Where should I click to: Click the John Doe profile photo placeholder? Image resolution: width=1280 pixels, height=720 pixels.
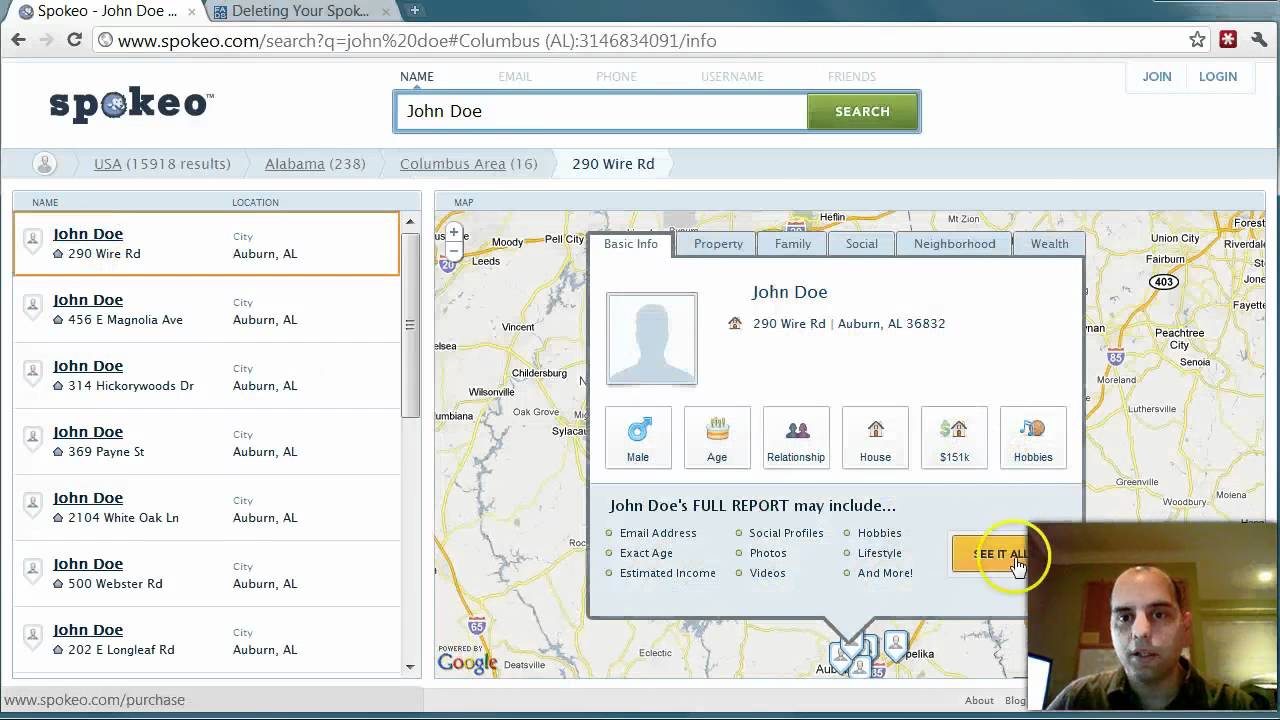(652, 338)
